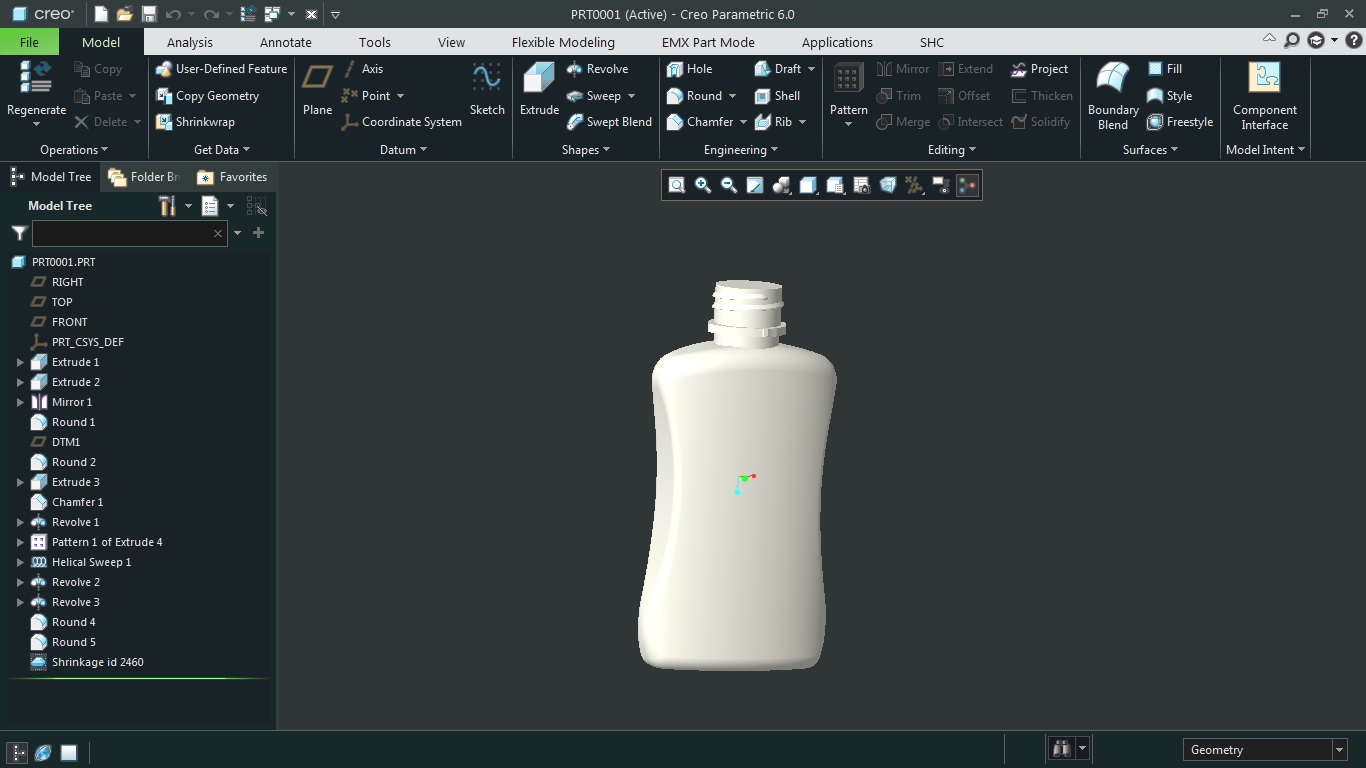Click the Fill surface button

(1164, 69)
